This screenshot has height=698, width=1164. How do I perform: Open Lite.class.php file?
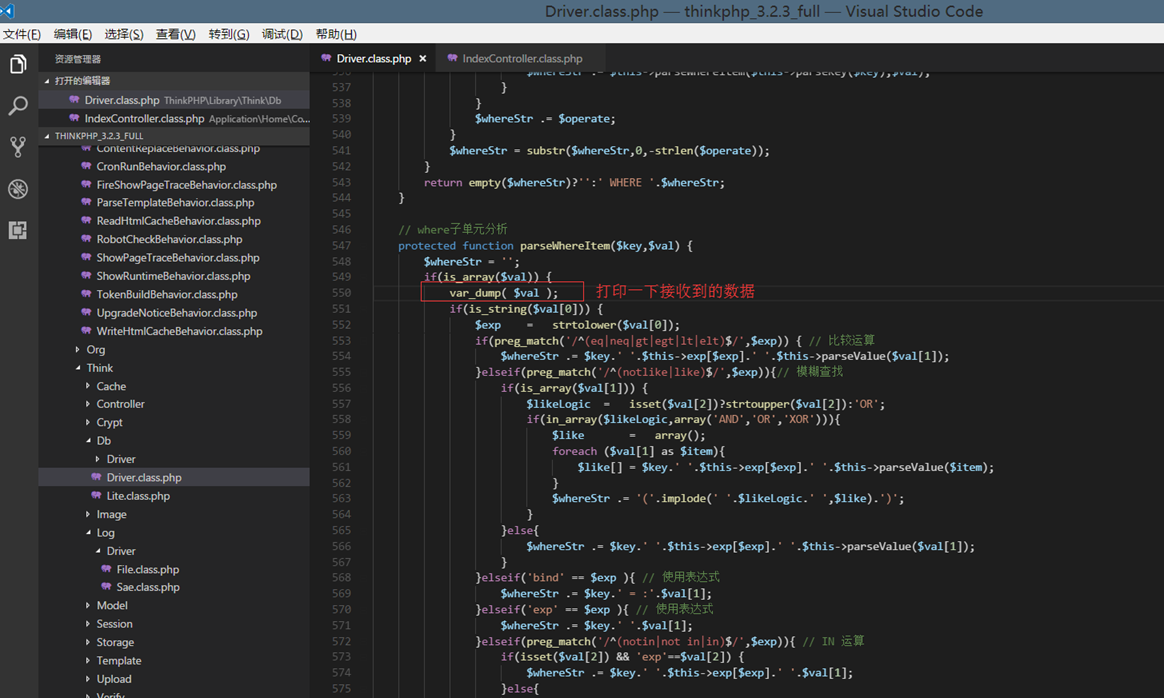(x=138, y=496)
